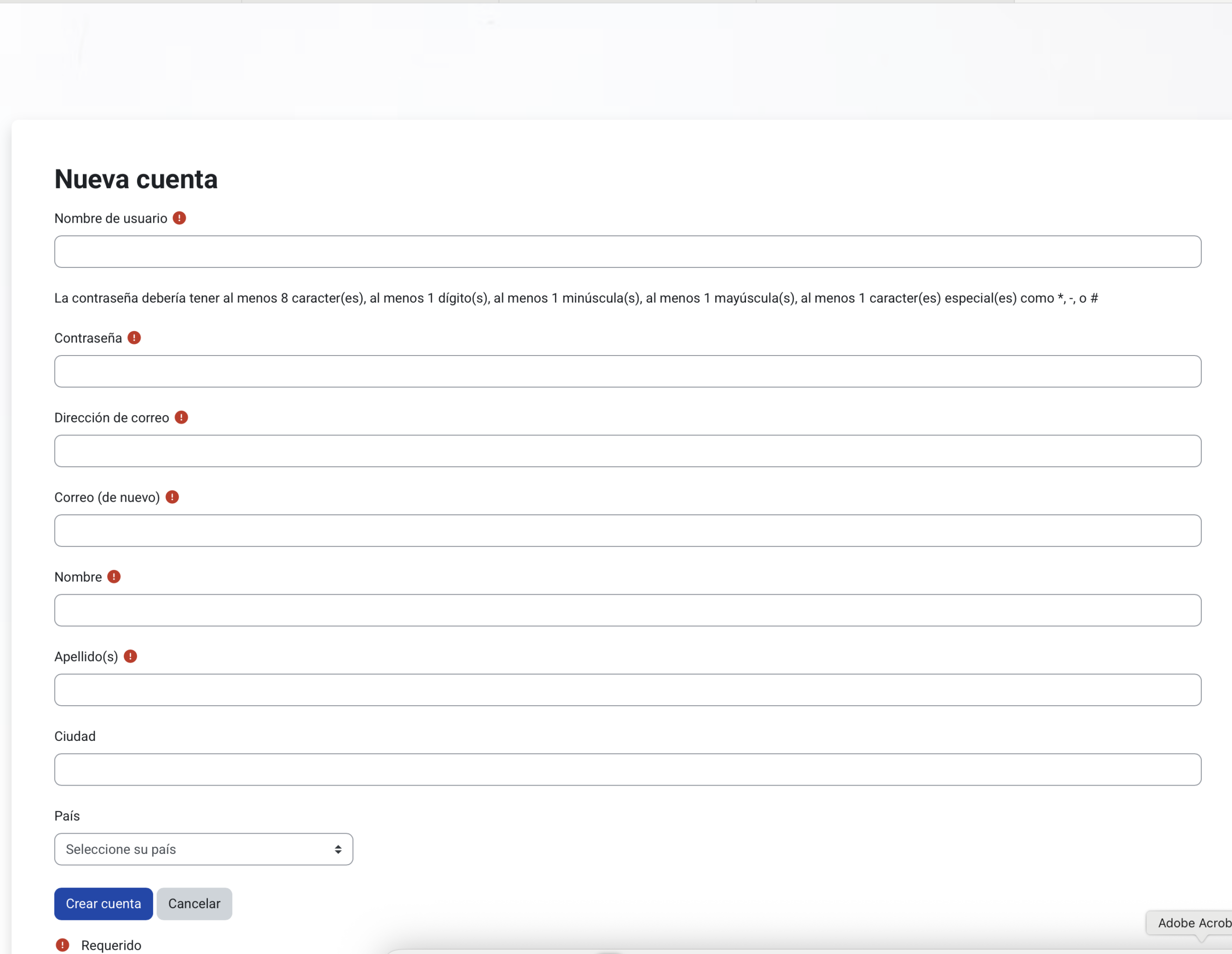Image resolution: width=1232 pixels, height=954 pixels.
Task: Click the Requerido legend icon at bottom
Action: pos(63,945)
